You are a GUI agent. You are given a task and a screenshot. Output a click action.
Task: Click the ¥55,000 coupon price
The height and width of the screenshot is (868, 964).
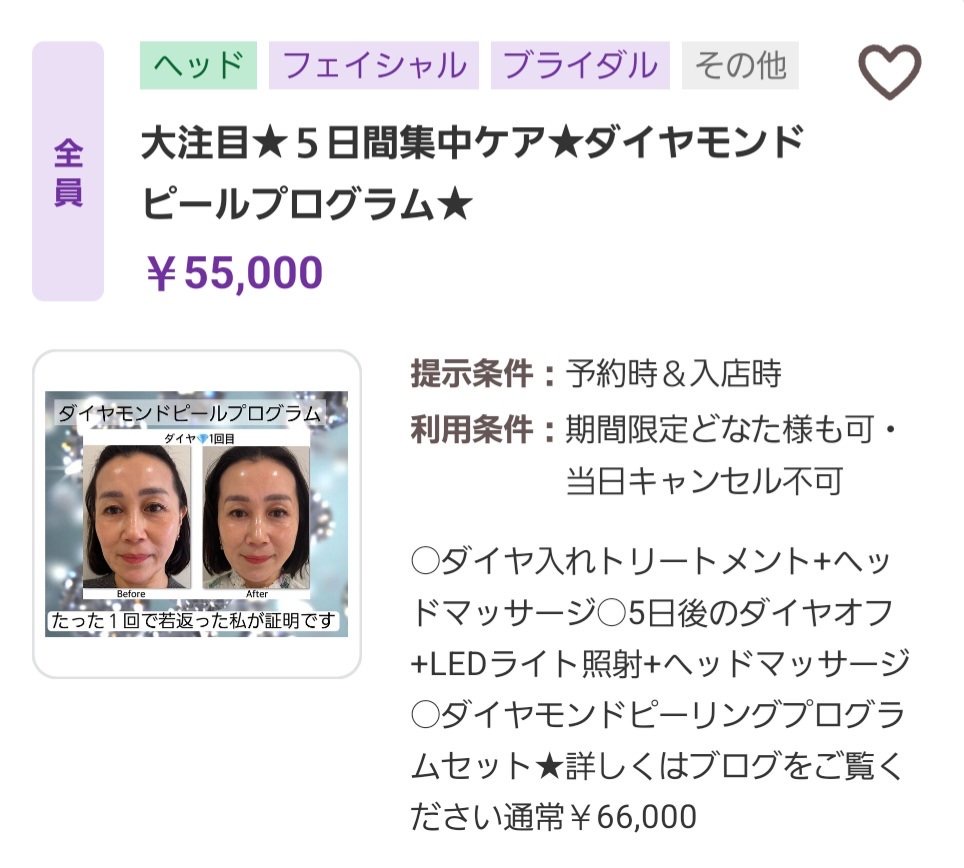click(x=234, y=273)
